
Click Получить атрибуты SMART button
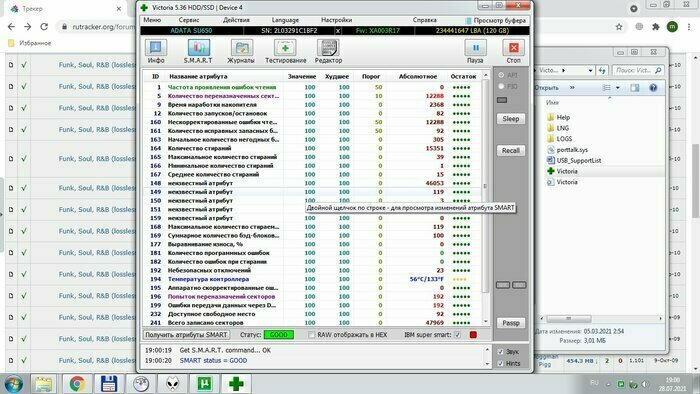(x=186, y=335)
